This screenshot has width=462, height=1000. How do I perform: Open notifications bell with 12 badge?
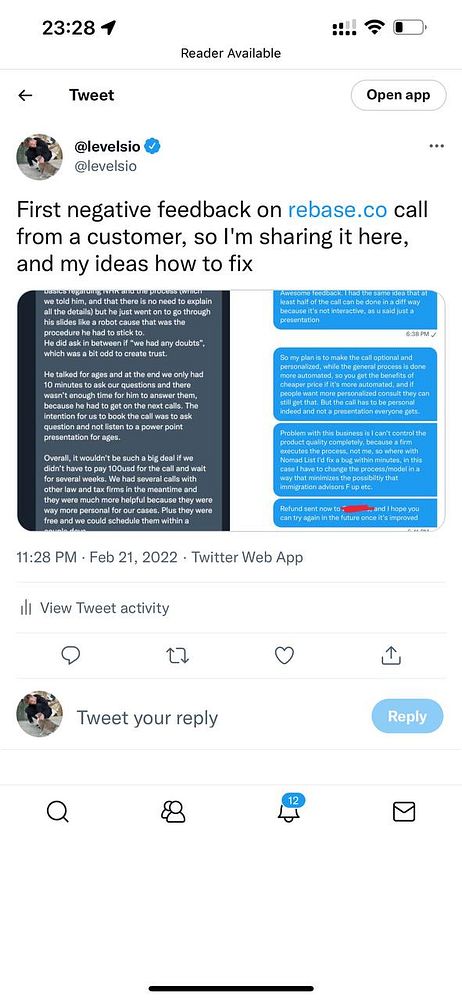click(290, 809)
